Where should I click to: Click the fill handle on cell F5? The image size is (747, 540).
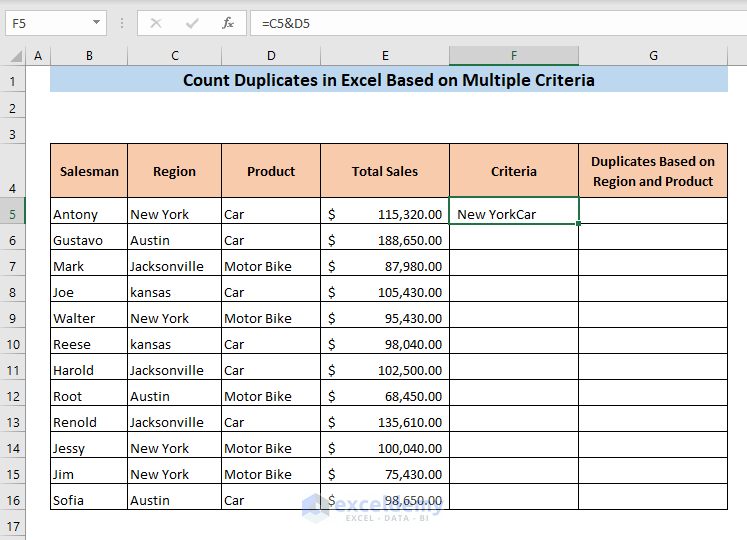pyautogui.click(x=578, y=224)
